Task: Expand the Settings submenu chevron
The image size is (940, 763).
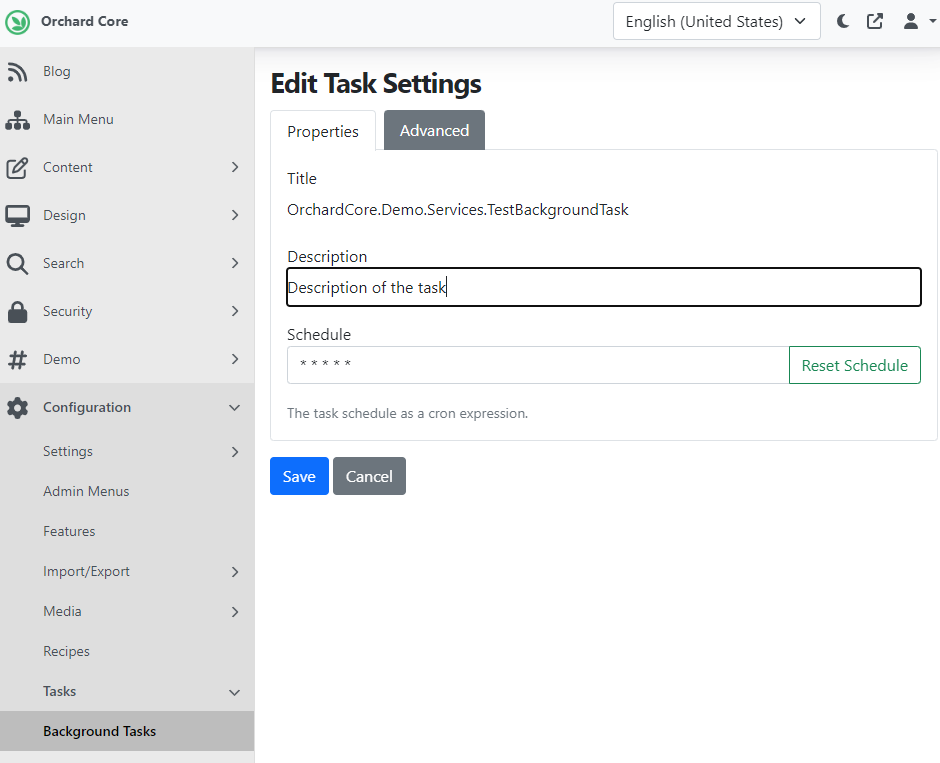Action: pyautogui.click(x=235, y=452)
